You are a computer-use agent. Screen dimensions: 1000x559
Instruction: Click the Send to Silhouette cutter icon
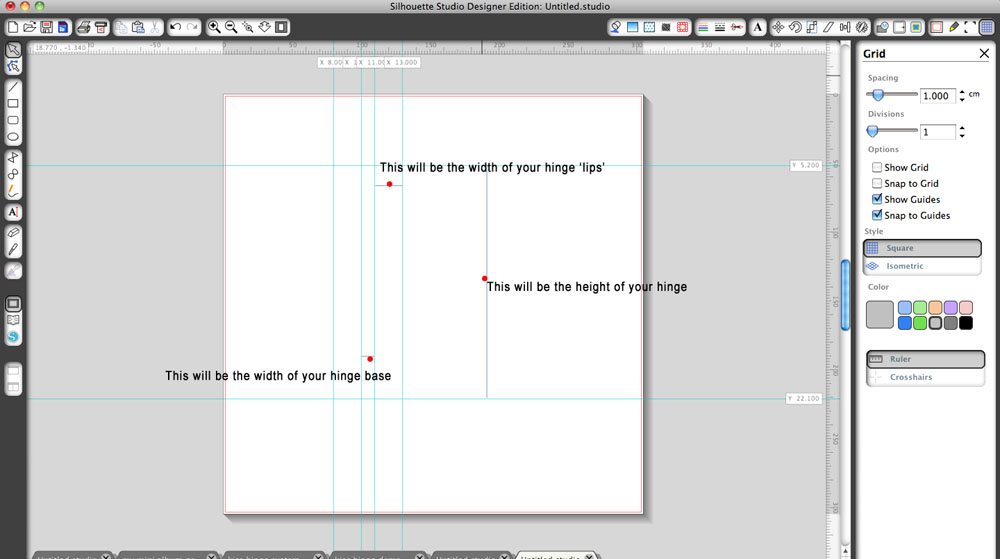(x=102, y=27)
